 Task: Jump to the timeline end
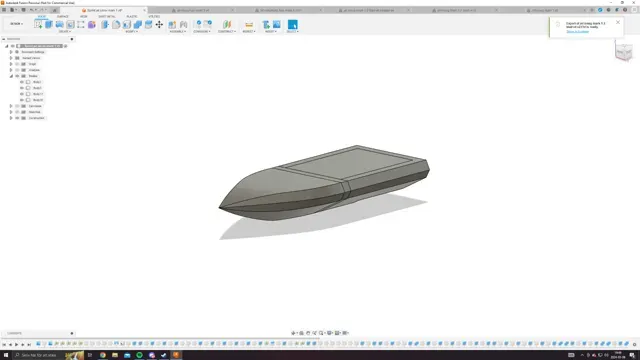29,344
